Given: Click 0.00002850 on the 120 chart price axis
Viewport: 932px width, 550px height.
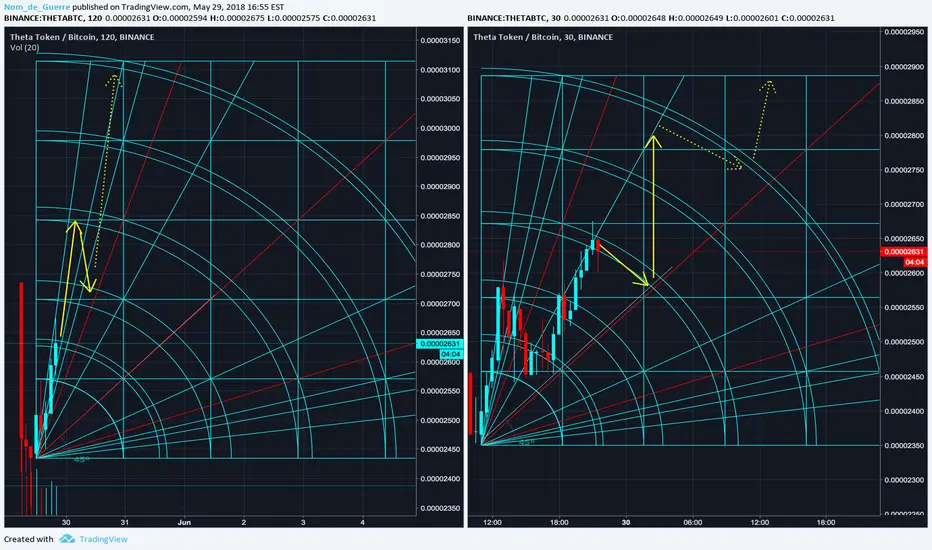Looking at the screenshot, I should [440, 216].
